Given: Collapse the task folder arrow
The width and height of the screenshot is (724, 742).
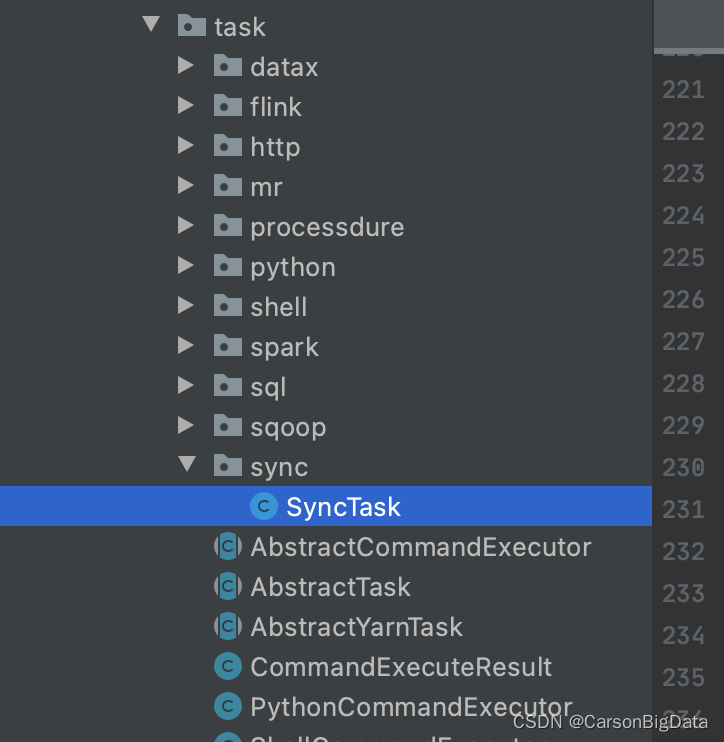Looking at the screenshot, I should [x=151, y=24].
